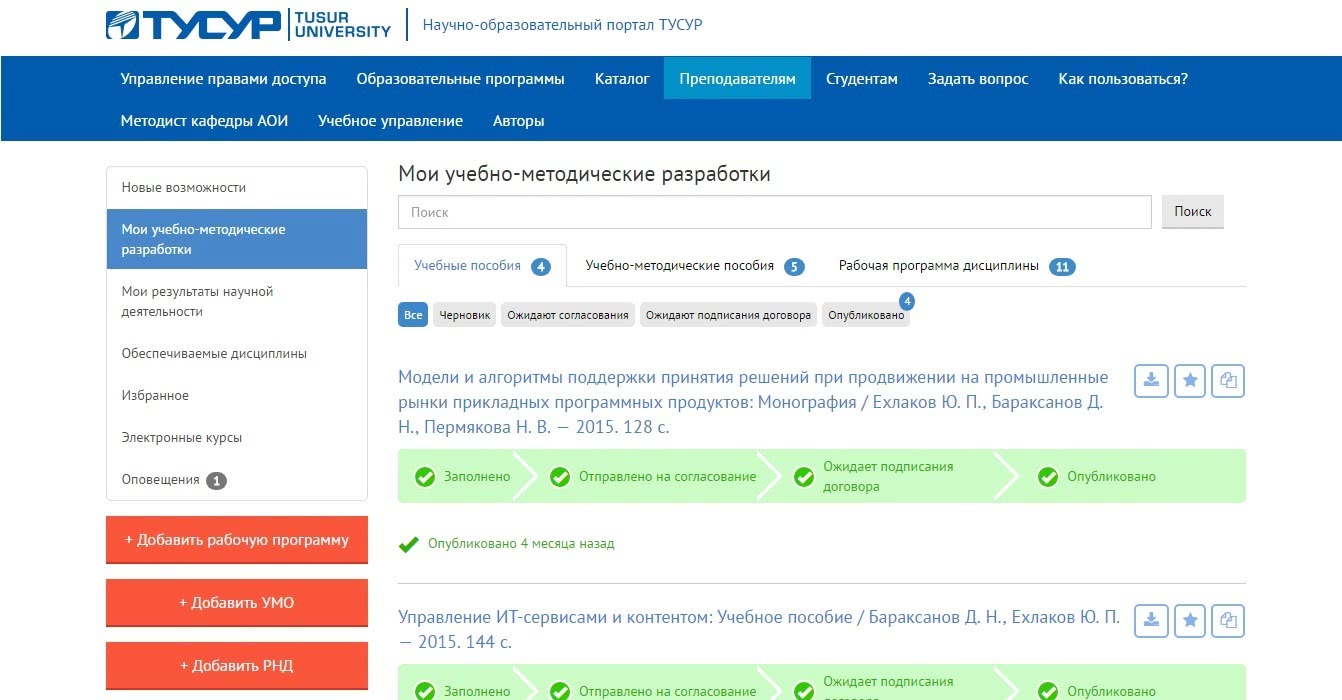Filter list by Черновик status

coord(465,315)
